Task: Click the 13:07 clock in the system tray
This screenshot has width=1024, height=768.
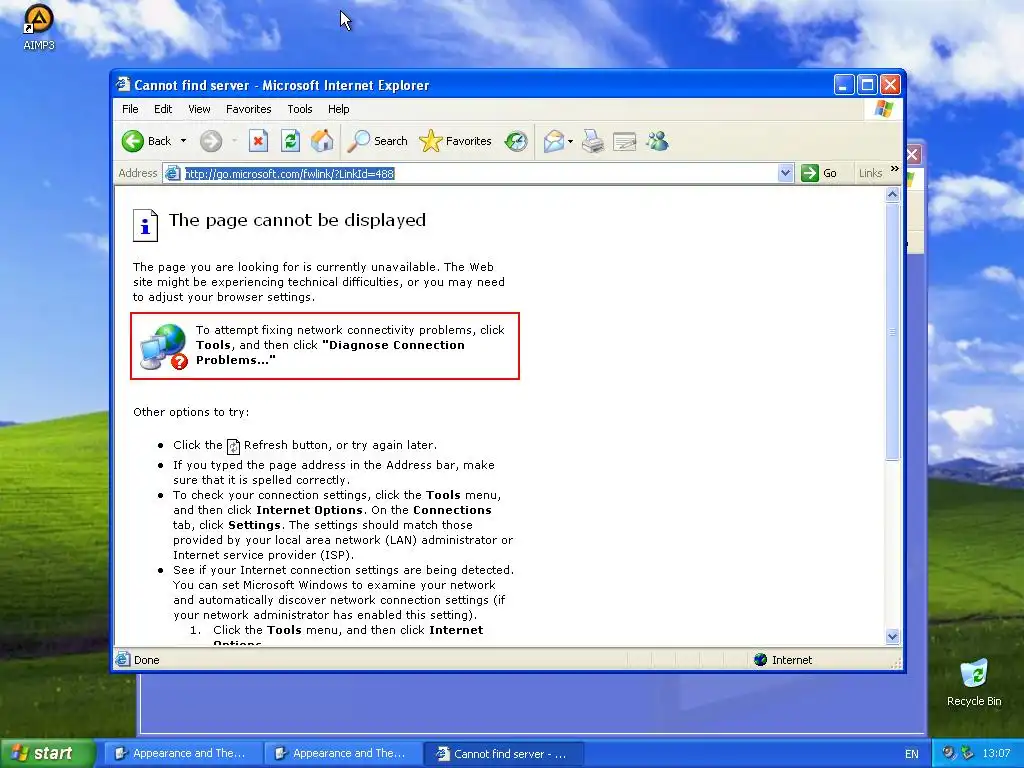Action: point(996,754)
